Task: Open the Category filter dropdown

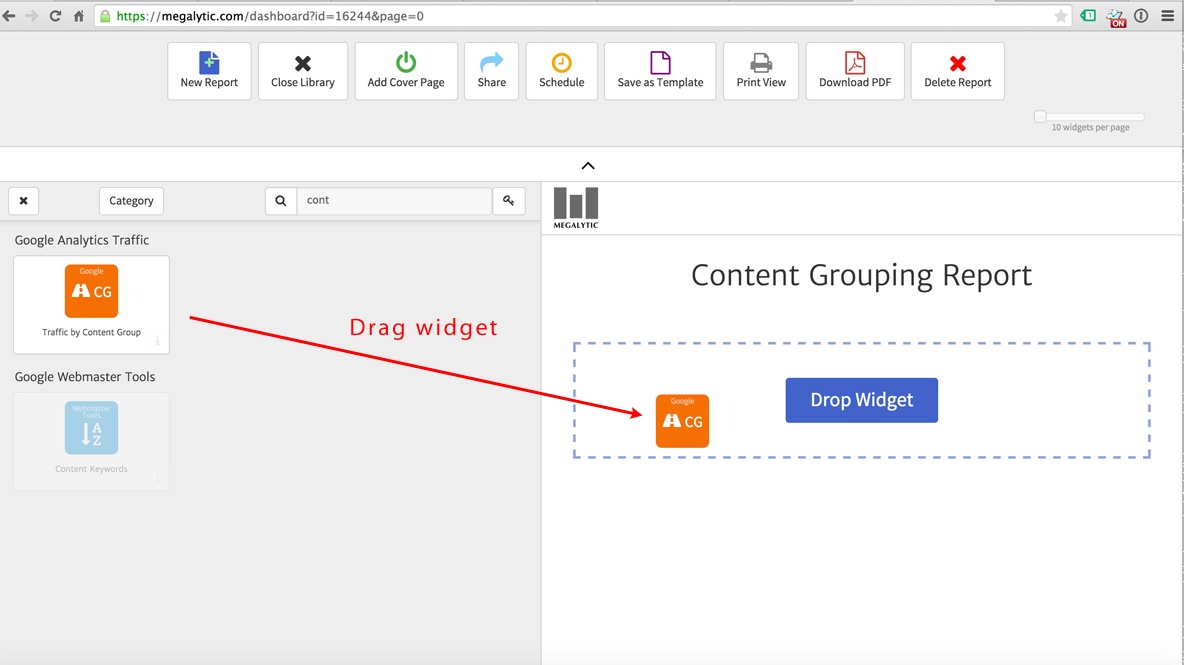Action: point(131,201)
